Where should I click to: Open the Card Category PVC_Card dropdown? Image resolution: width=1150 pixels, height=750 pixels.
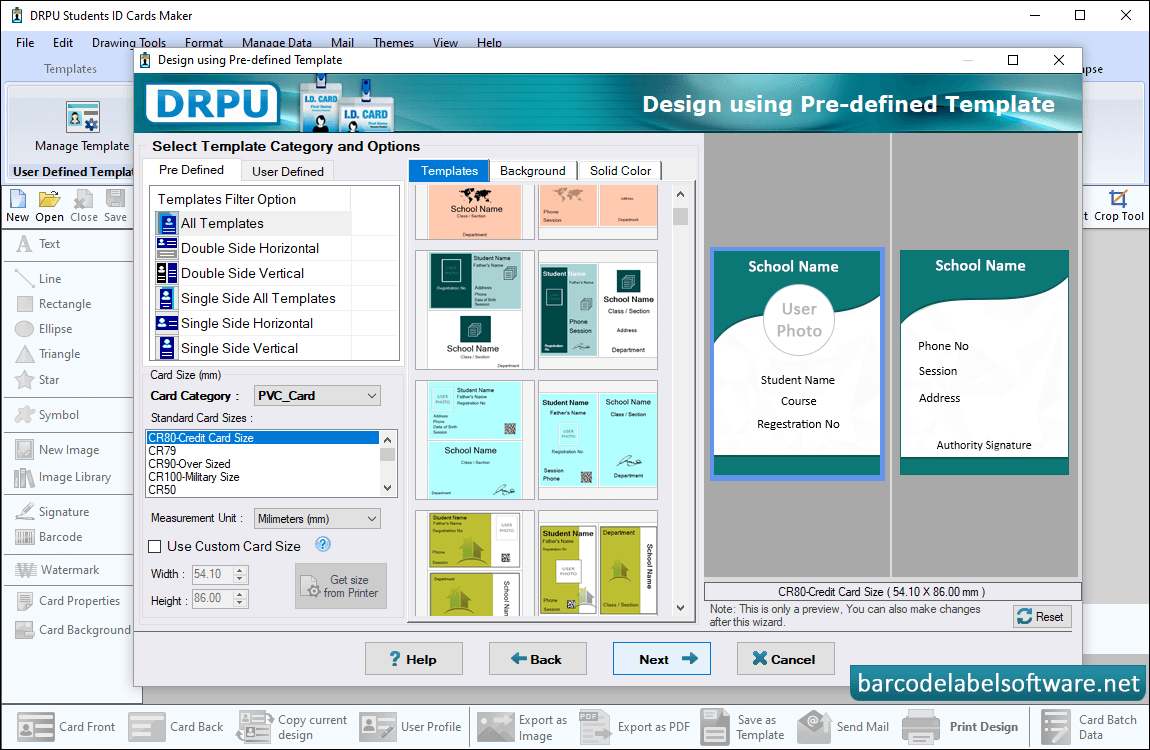[x=317, y=396]
